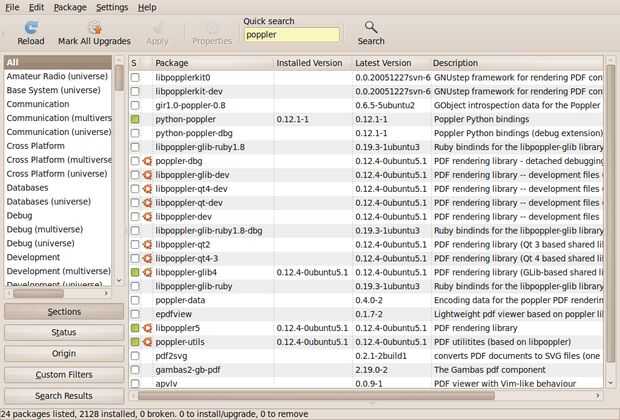Image resolution: width=620 pixels, height=420 pixels.
Task: Click the Reload toolbar icon
Action: tap(31, 28)
